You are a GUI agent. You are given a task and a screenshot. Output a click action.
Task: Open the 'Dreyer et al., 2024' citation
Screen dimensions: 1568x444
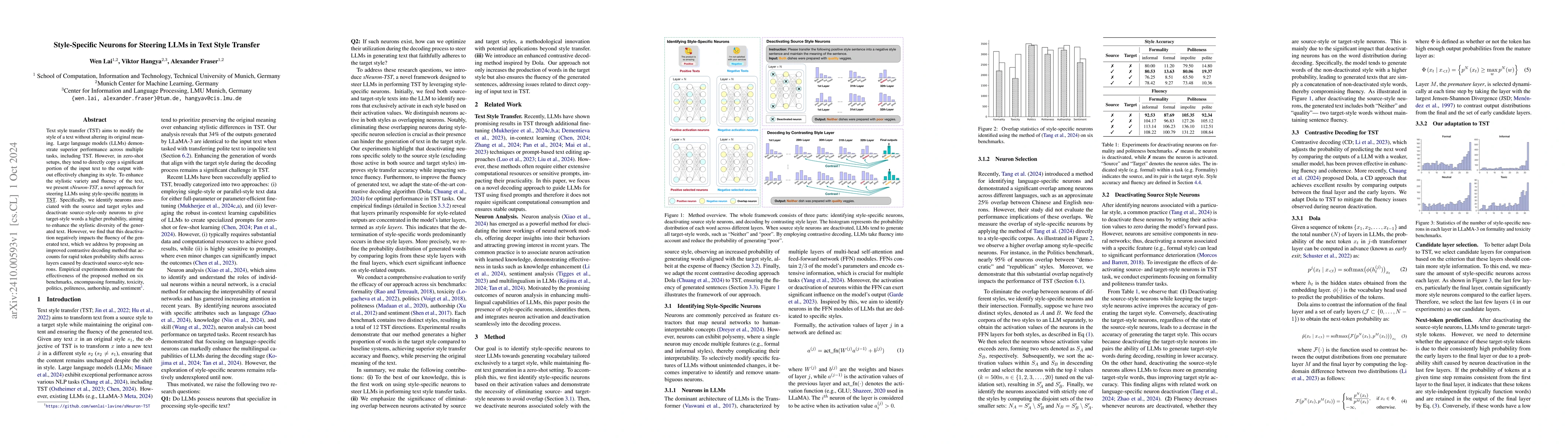point(741,329)
